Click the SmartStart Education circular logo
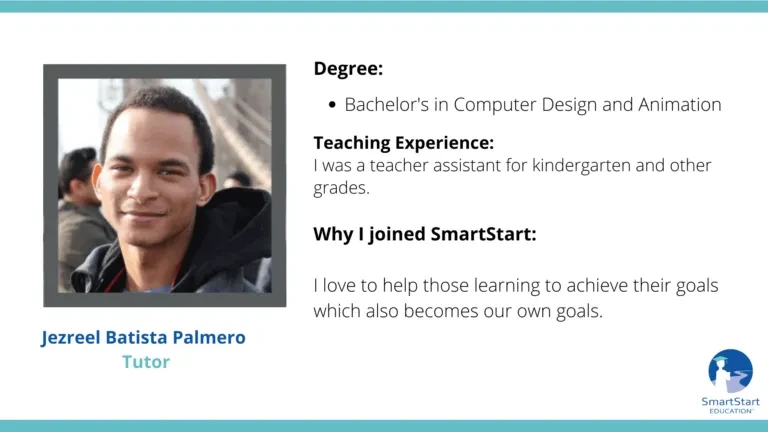This screenshot has width=768, height=432. [x=730, y=371]
